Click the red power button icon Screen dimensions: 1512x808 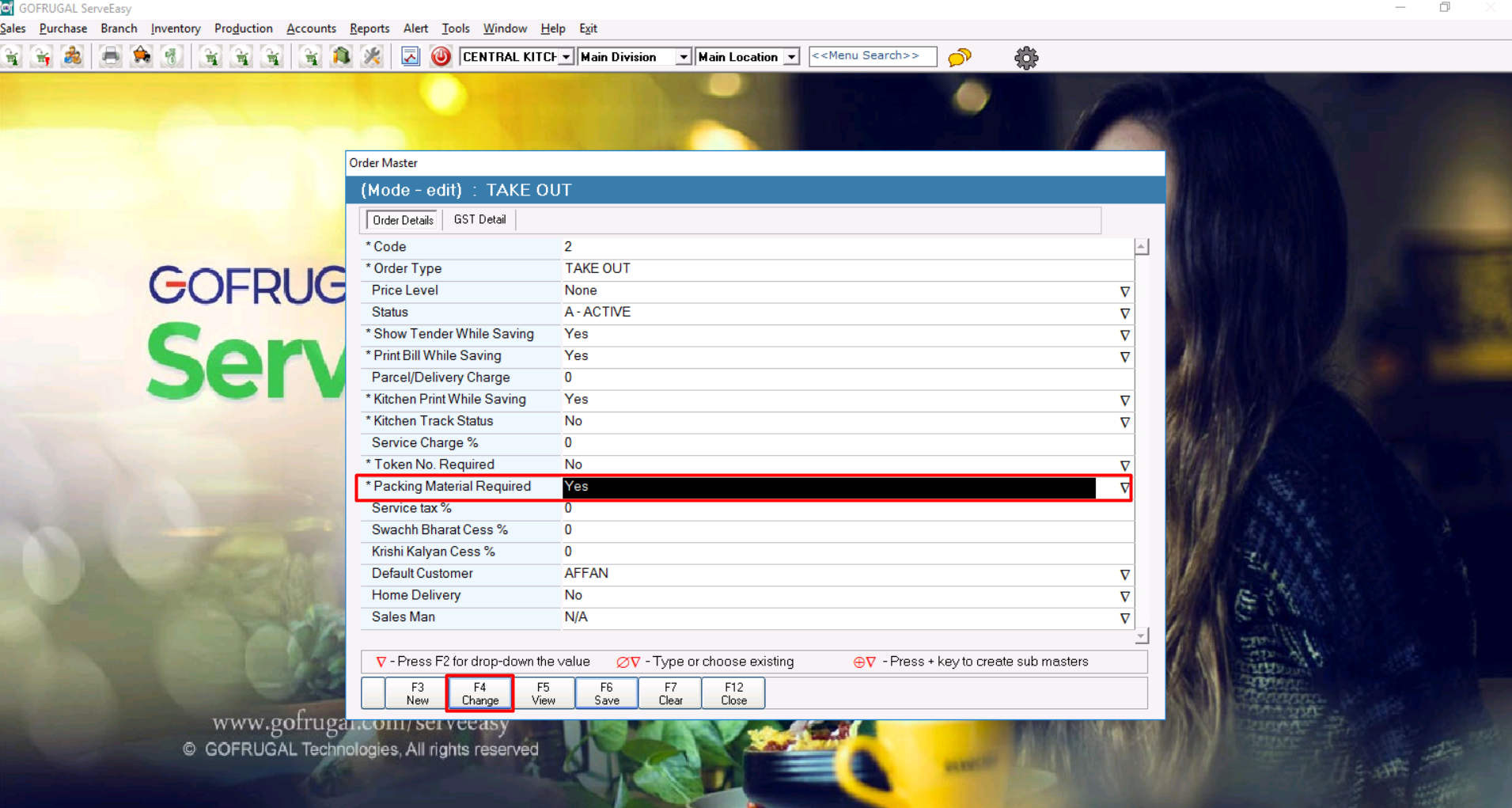point(441,57)
